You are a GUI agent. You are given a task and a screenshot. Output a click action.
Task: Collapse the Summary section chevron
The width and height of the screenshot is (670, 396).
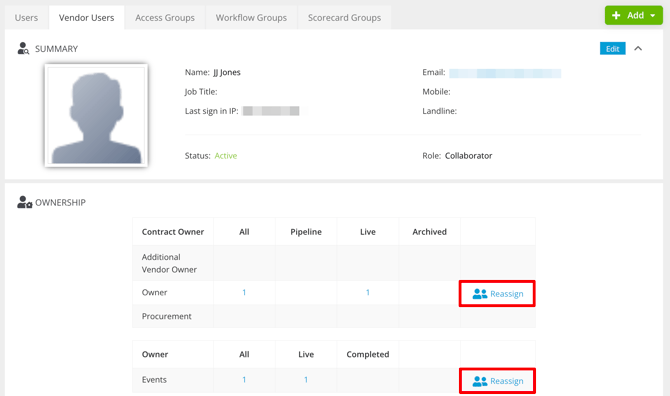tap(638, 48)
